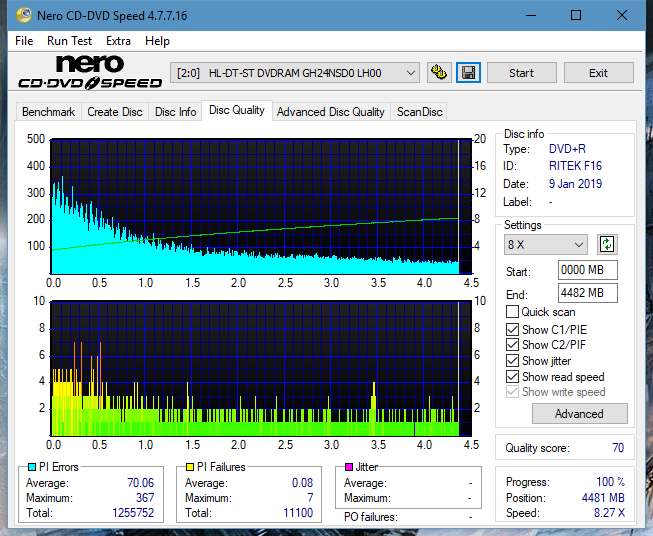Open the Extra menu
Viewport: 653px width, 536px height.
118,41
